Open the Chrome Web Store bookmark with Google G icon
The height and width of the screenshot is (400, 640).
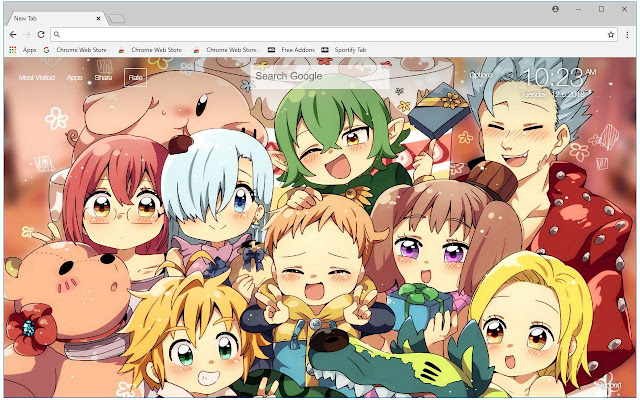pyautogui.click(x=76, y=50)
